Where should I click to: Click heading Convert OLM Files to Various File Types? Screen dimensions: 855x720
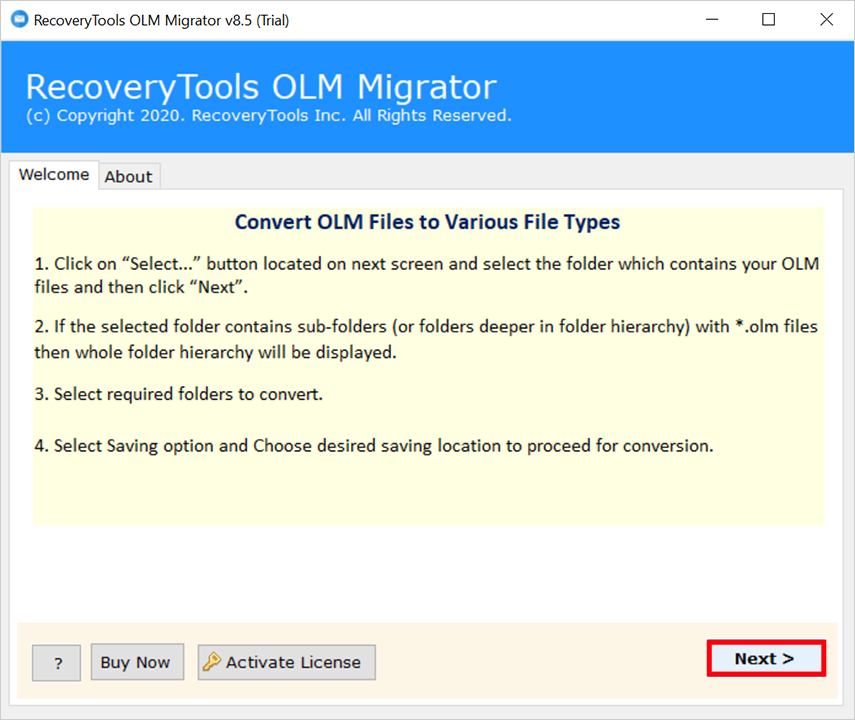pyautogui.click(x=427, y=222)
